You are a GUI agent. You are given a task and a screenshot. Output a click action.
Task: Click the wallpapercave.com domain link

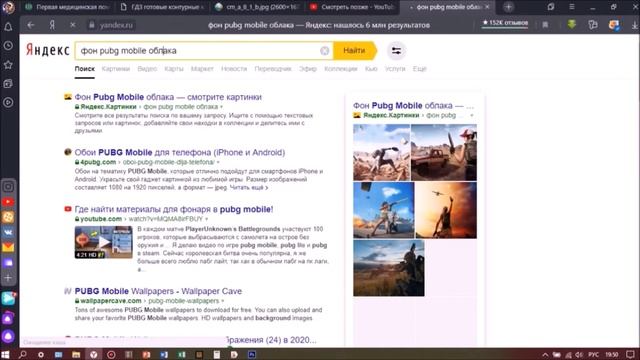(111, 301)
